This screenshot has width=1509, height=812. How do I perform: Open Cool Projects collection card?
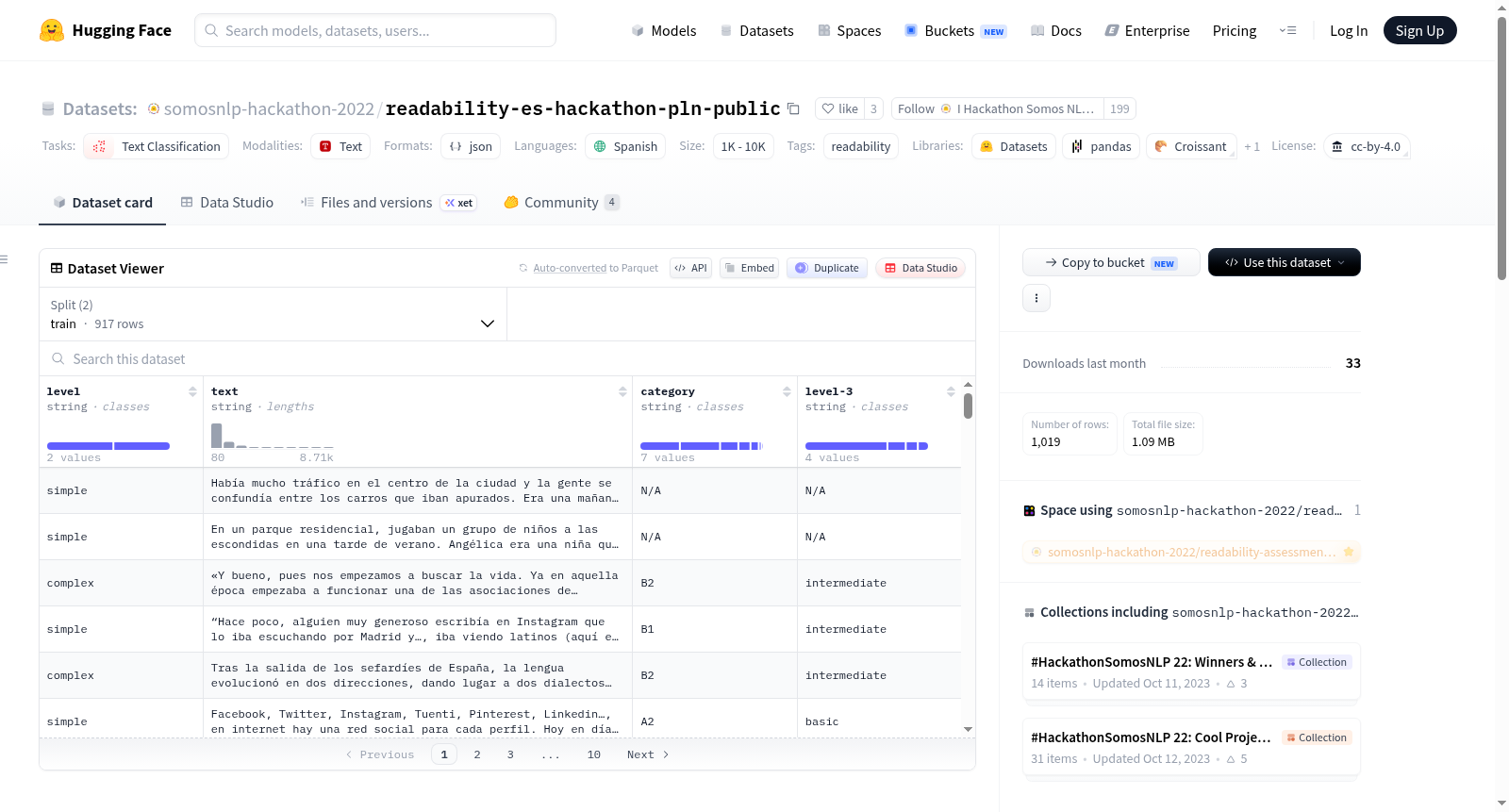point(1191,748)
